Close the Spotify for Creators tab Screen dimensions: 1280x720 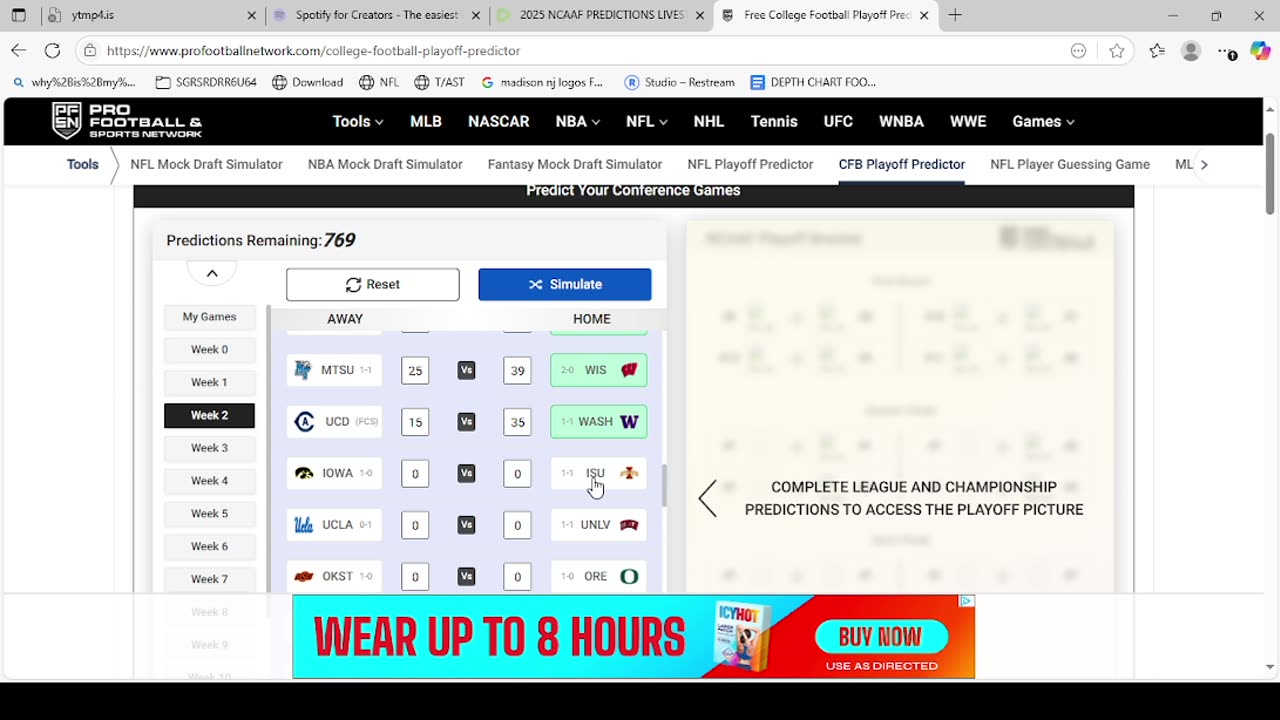coord(476,15)
